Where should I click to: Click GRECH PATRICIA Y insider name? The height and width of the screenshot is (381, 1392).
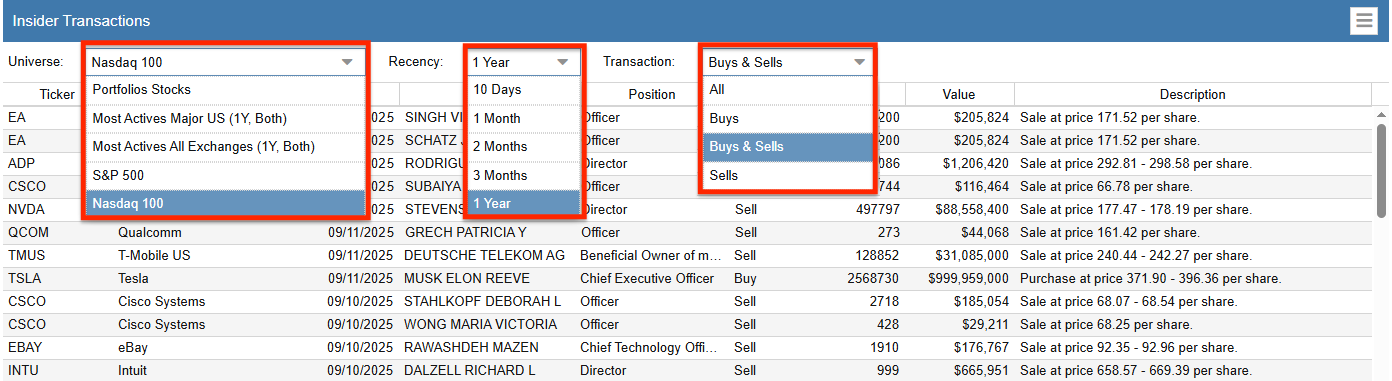click(x=465, y=232)
